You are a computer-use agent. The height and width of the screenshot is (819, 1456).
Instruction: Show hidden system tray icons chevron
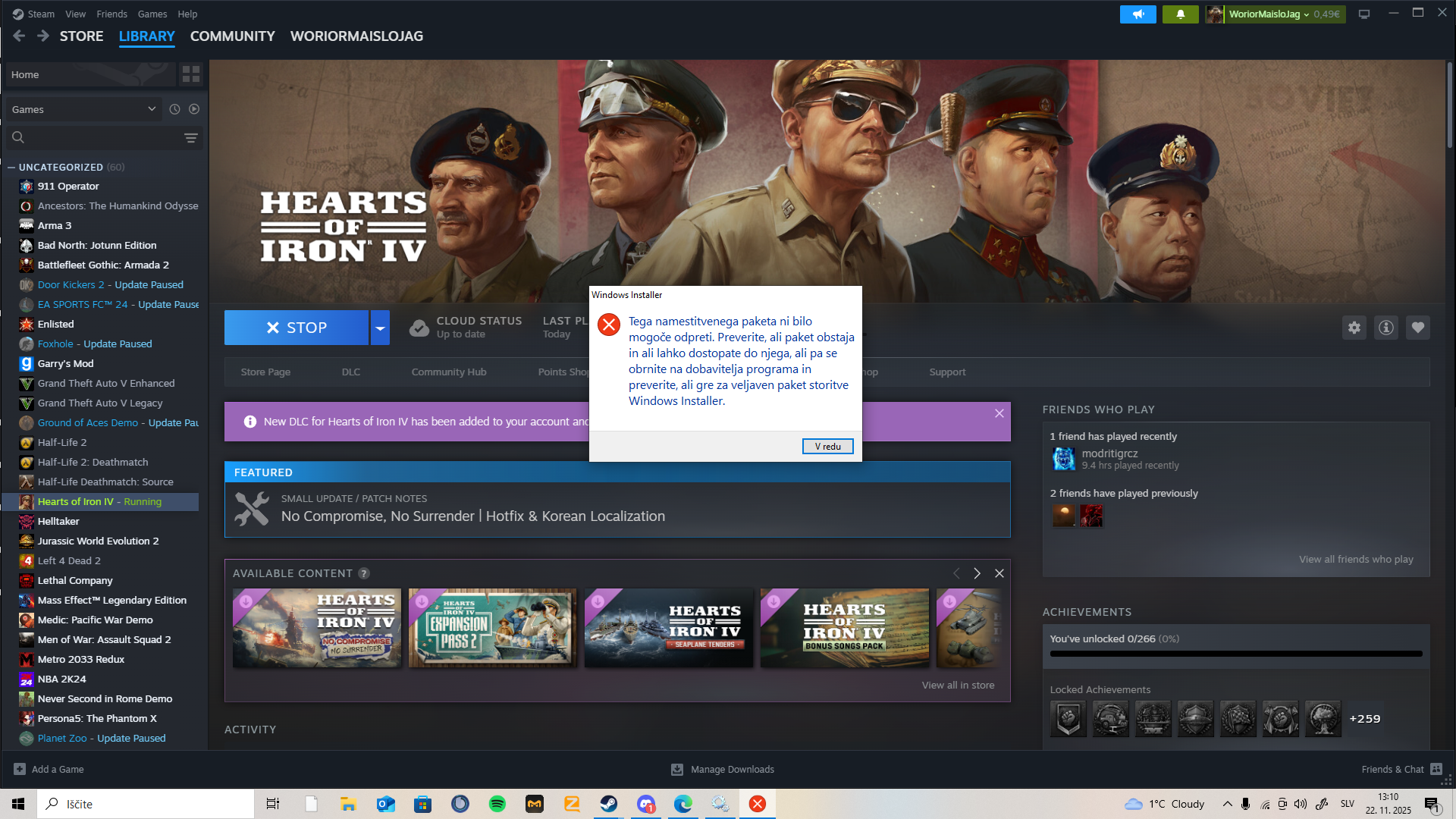tap(1227, 804)
